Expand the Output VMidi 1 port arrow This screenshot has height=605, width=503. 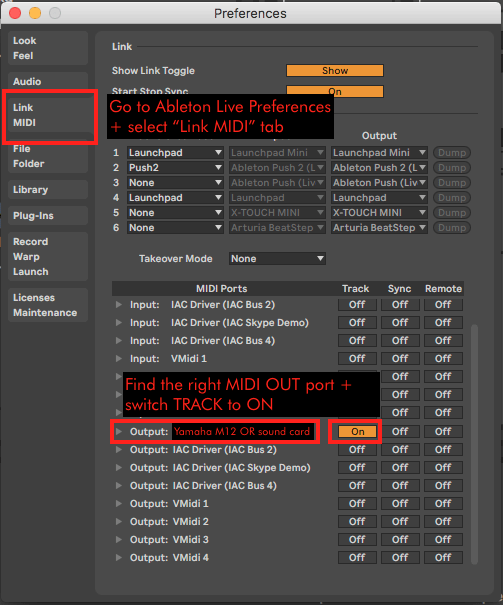(119, 504)
